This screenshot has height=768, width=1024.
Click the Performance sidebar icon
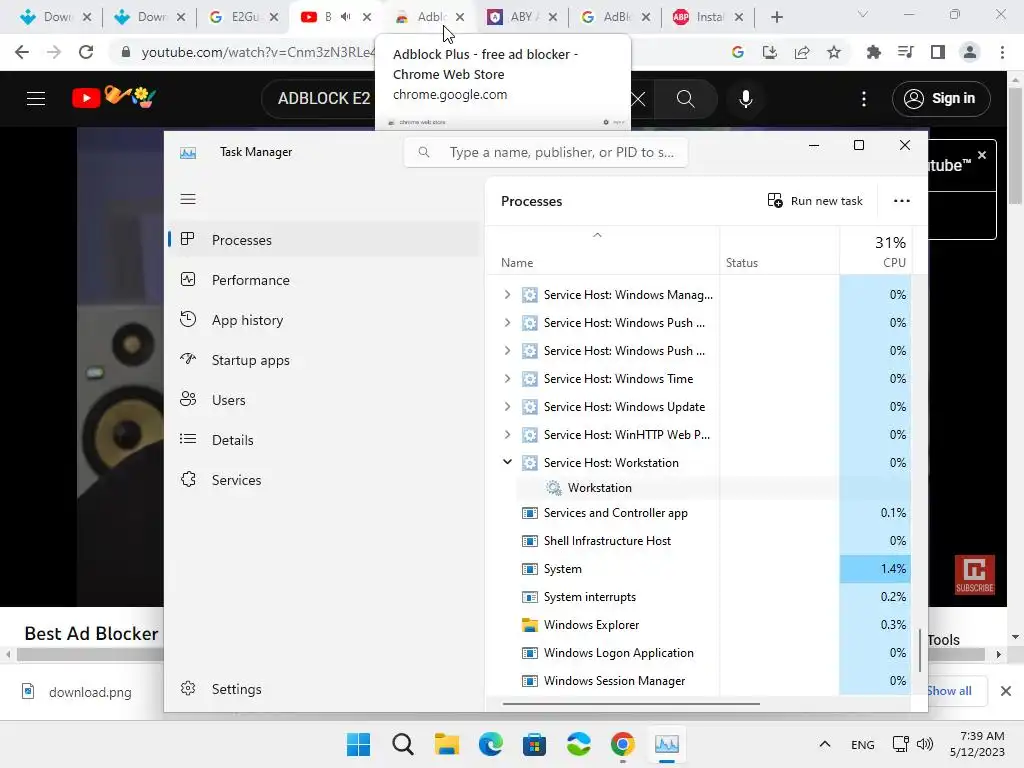[188, 280]
